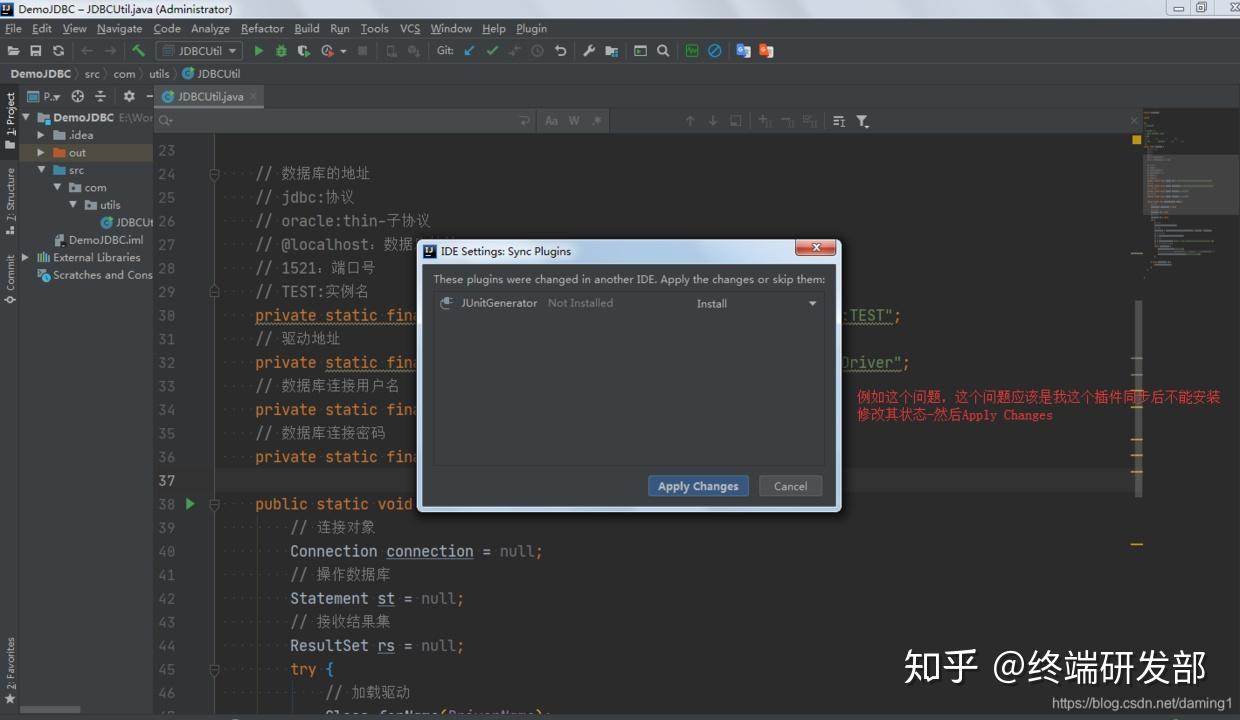Open the Build menu
1240x720 pixels.
(x=306, y=29)
